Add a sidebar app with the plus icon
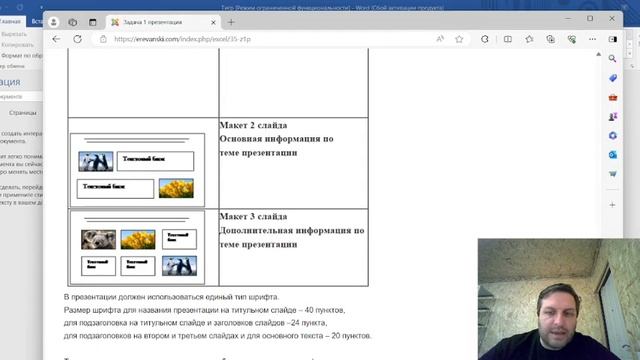640x360 pixels. (613, 205)
